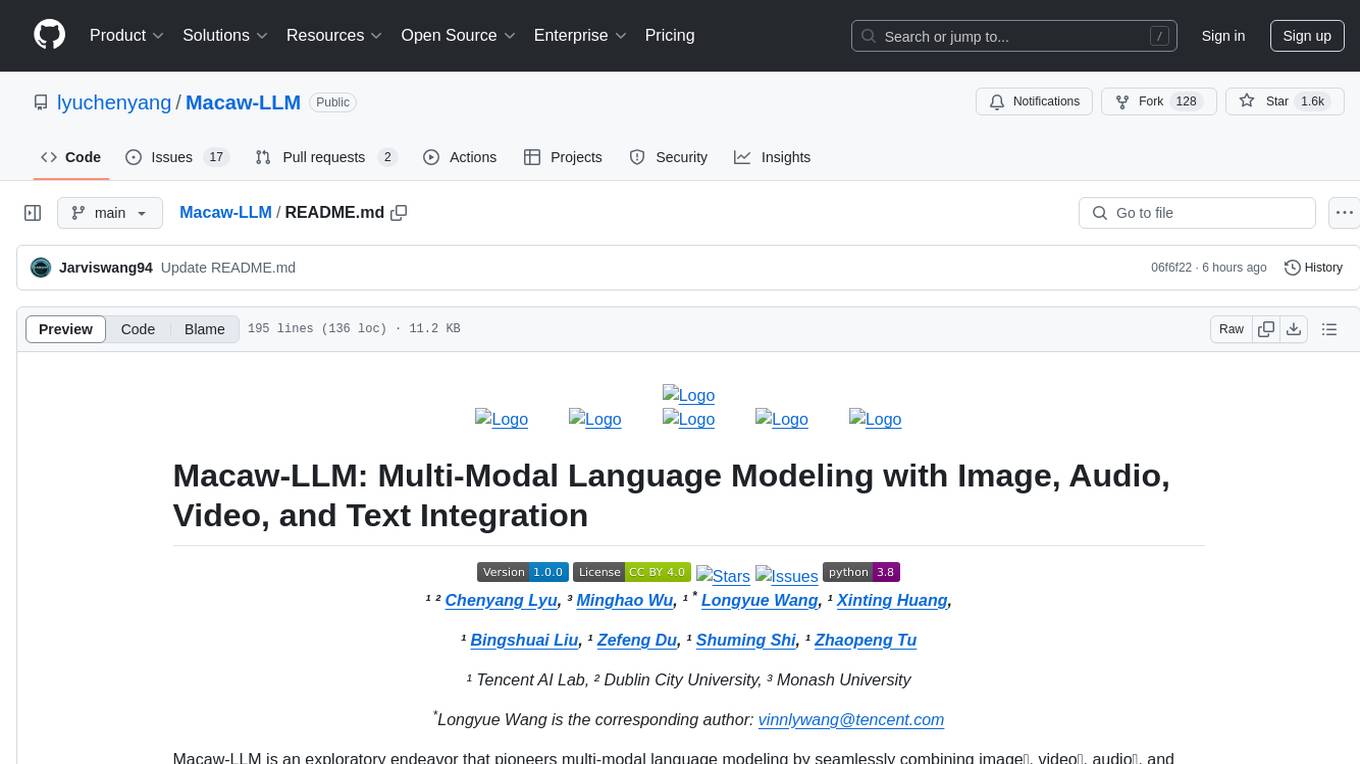Expand the Enterprise menu
The height and width of the screenshot is (764, 1360).
[580, 35]
